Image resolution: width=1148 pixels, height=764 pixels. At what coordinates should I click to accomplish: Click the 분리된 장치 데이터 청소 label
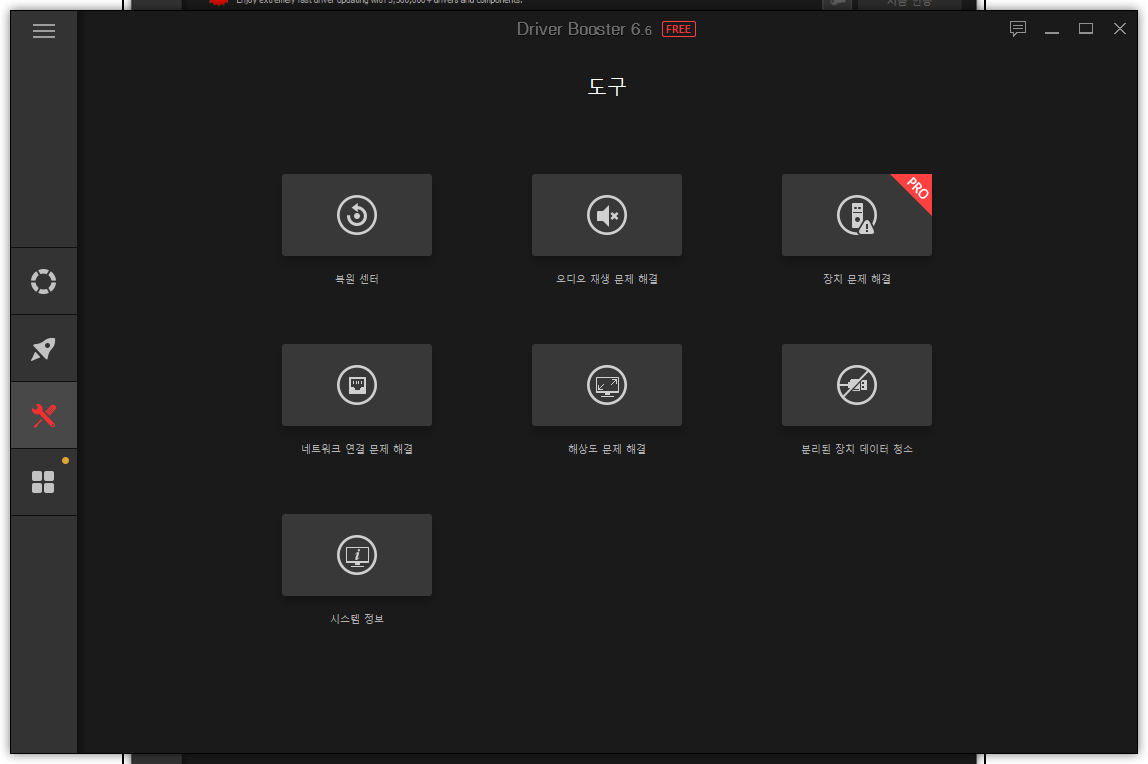[x=857, y=449]
